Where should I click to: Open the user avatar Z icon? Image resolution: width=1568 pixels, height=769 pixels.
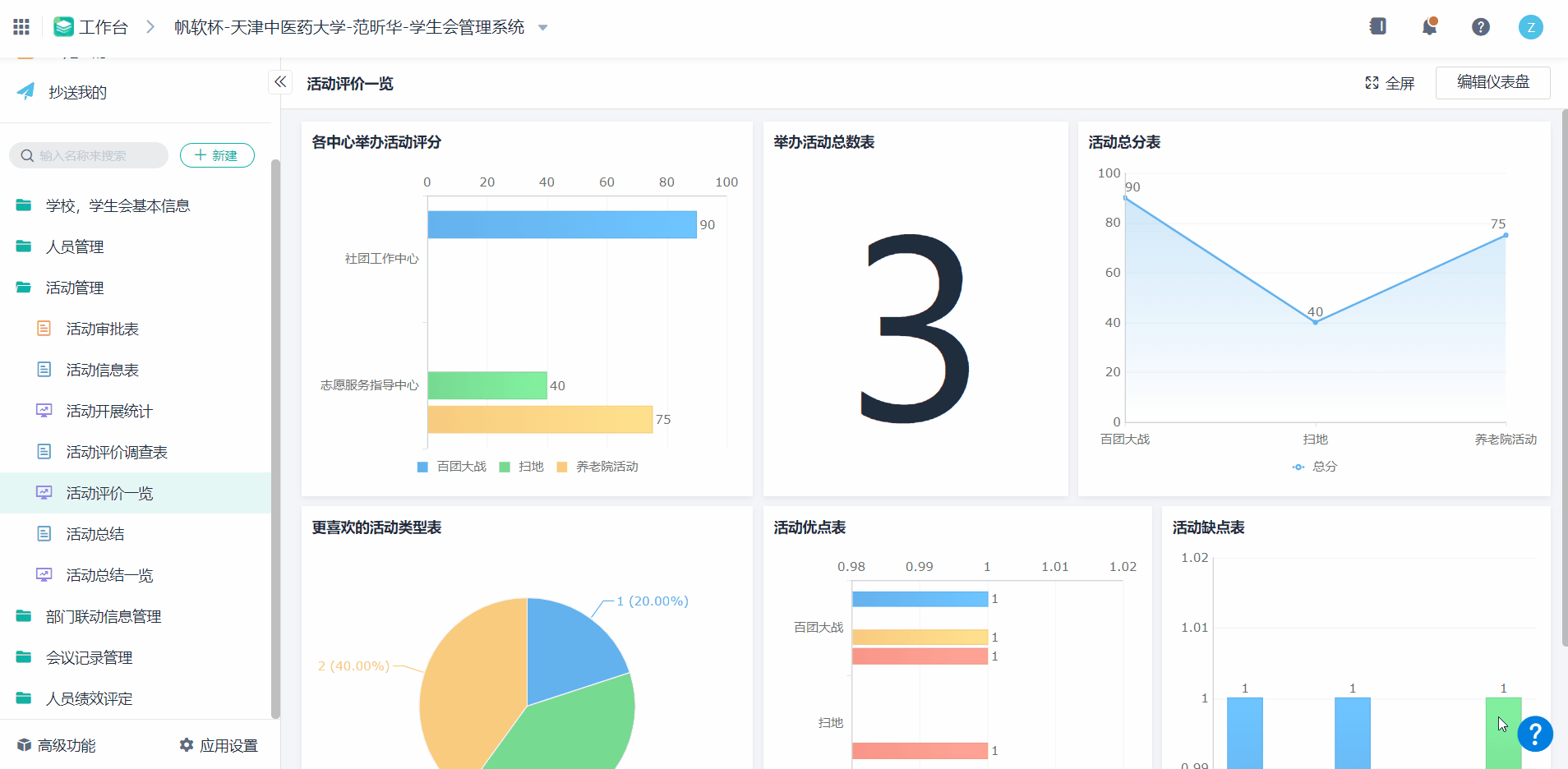pyautogui.click(x=1530, y=27)
